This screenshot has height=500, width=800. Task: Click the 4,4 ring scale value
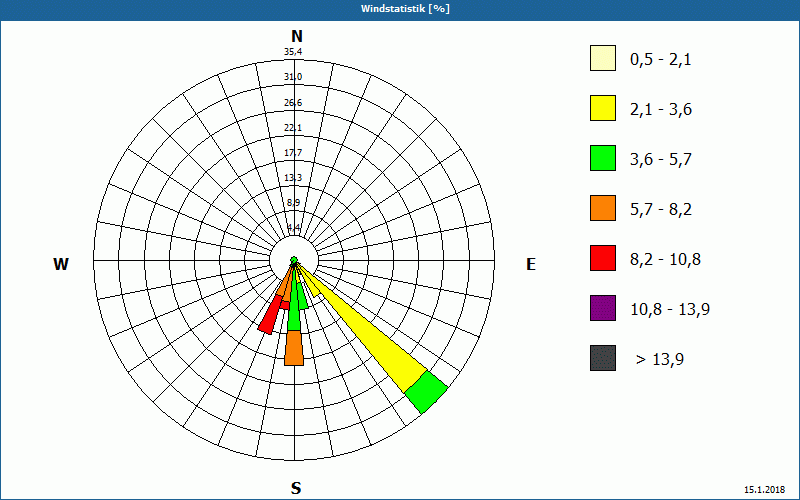coord(294,227)
